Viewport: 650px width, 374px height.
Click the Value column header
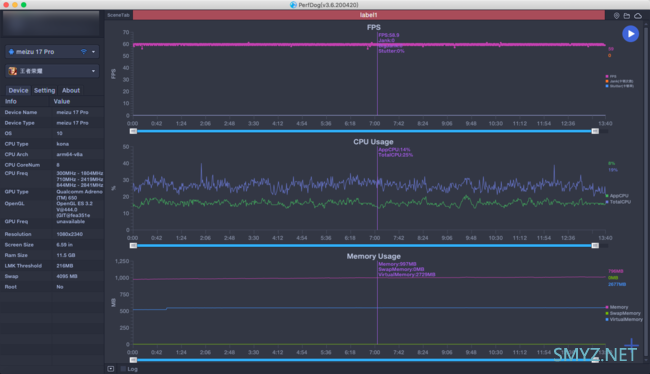pos(62,101)
